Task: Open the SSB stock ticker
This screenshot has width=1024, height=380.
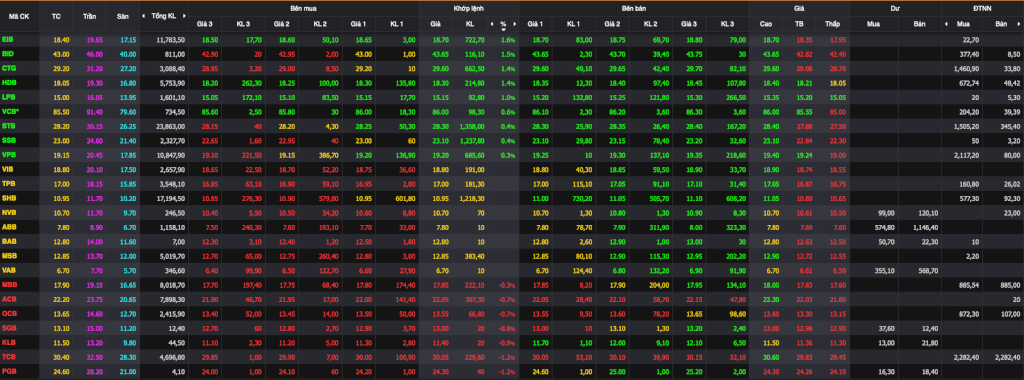Action: (x=8, y=140)
